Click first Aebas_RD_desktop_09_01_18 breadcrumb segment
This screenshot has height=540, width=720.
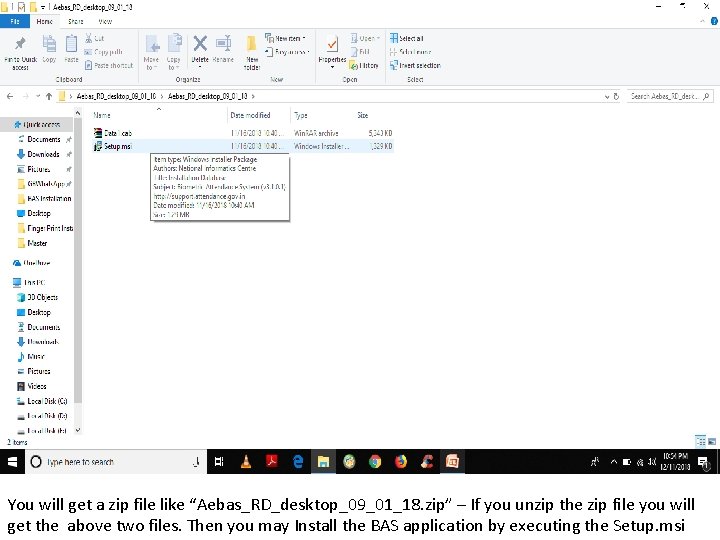point(116,96)
